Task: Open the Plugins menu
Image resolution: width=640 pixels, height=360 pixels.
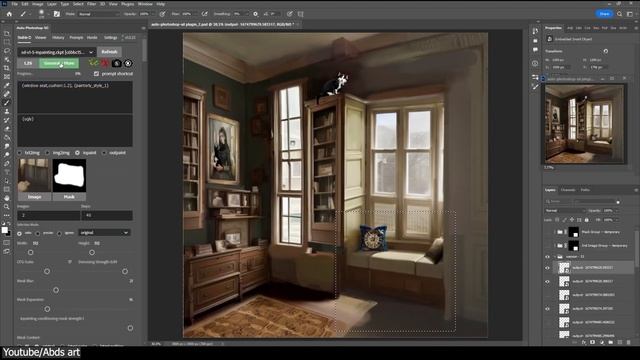Action: (127, 4)
